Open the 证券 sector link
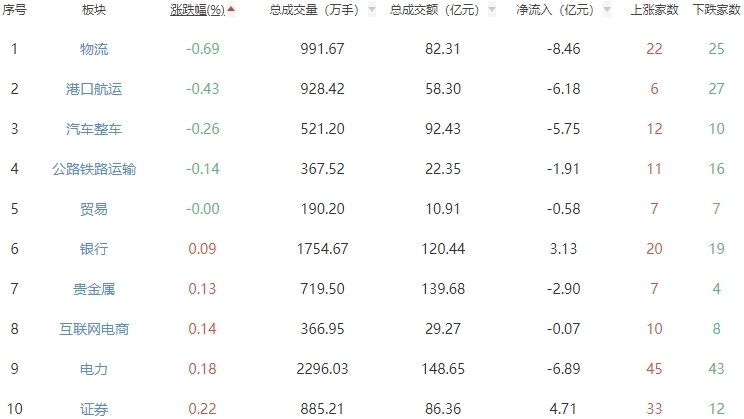The width and height of the screenshot is (744, 419). (94, 408)
